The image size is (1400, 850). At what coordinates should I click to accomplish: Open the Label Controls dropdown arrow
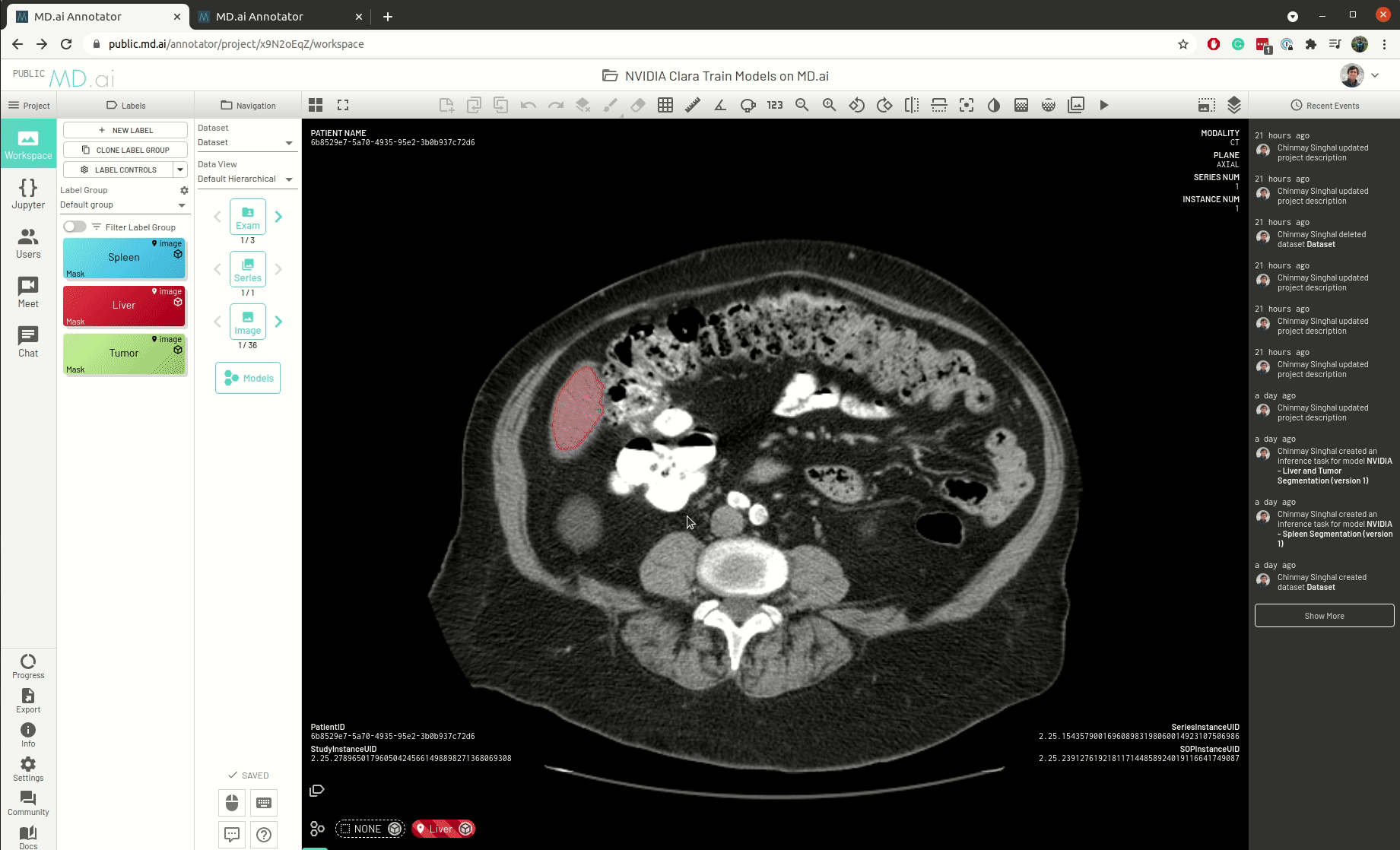(180, 170)
